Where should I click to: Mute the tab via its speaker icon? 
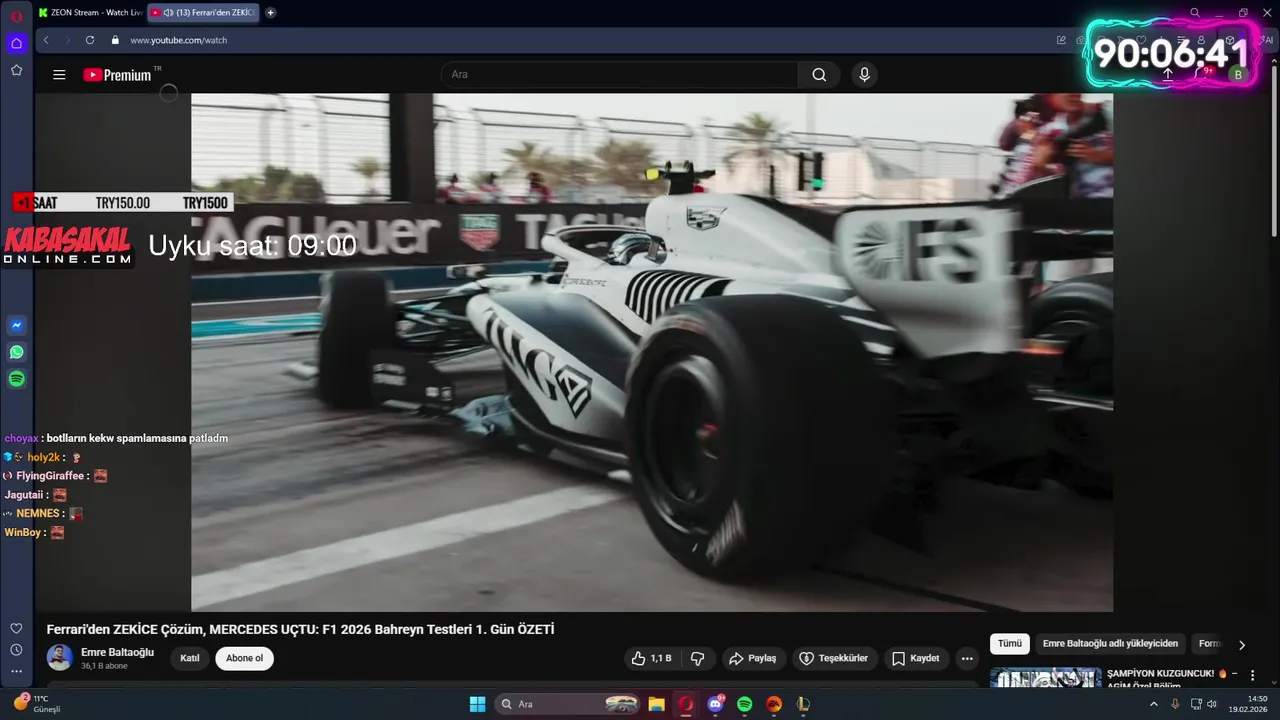coord(168,13)
